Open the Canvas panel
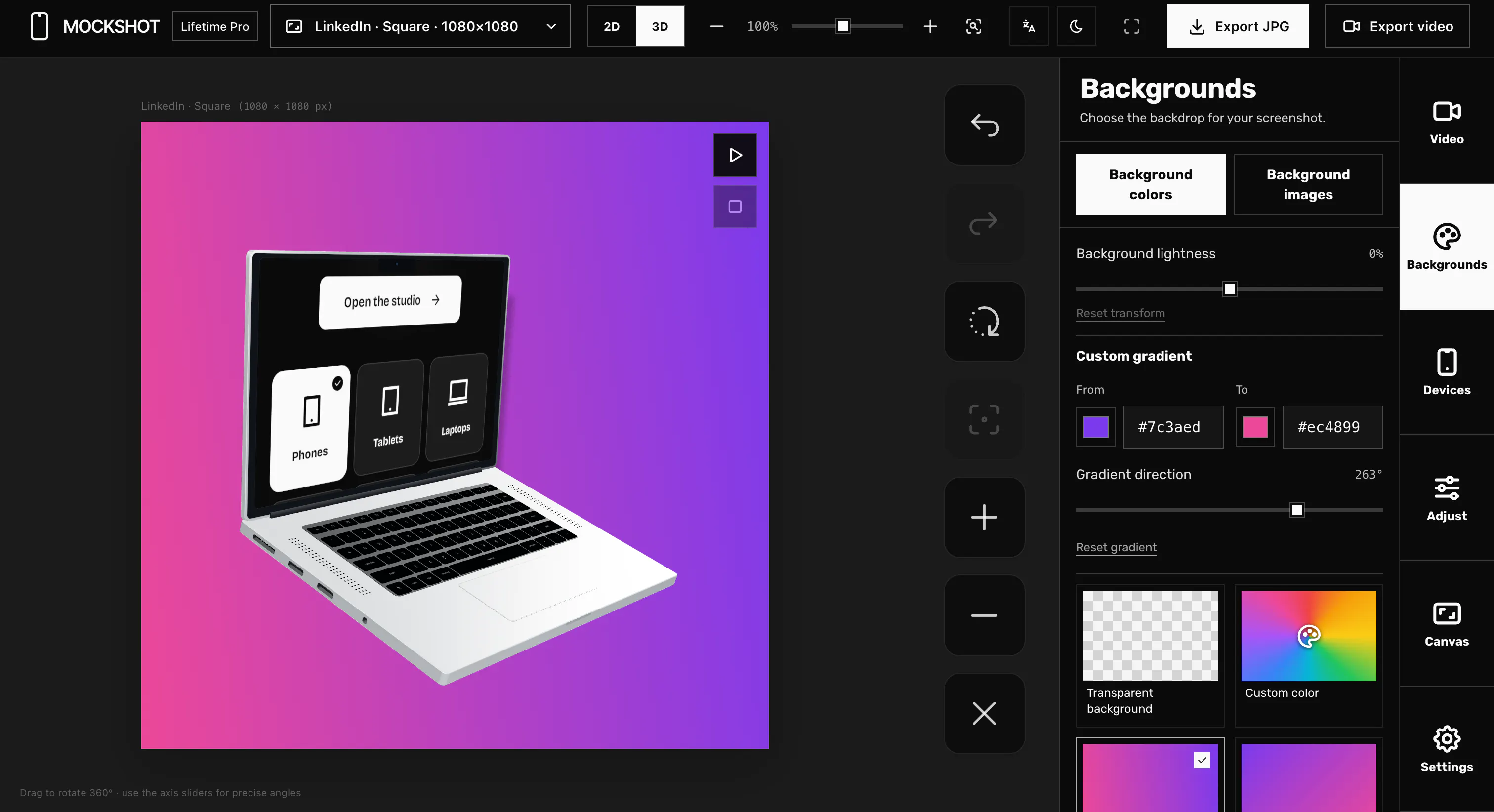Screen dimensions: 1494x812 1447,623
